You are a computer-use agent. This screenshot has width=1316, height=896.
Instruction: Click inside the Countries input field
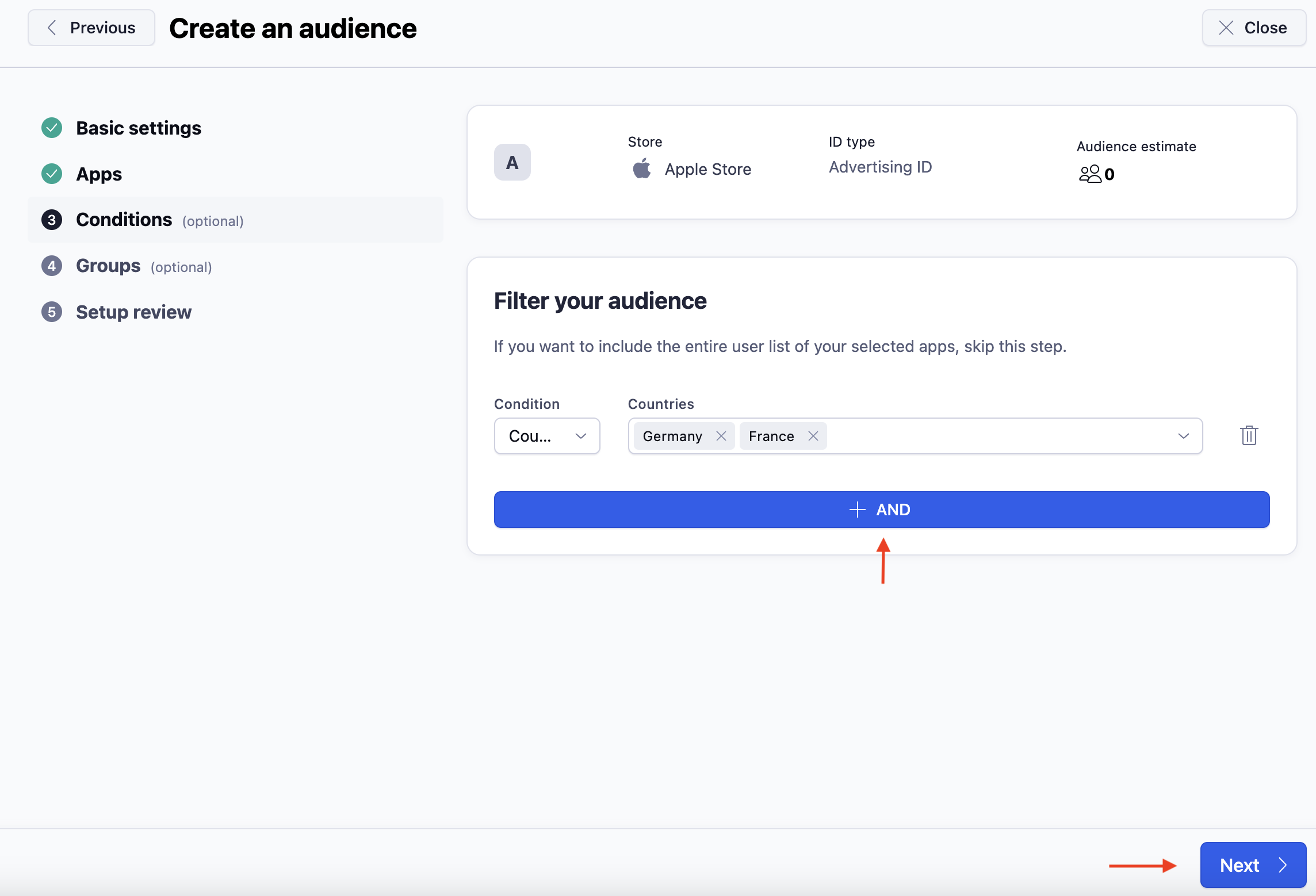click(915, 436)
